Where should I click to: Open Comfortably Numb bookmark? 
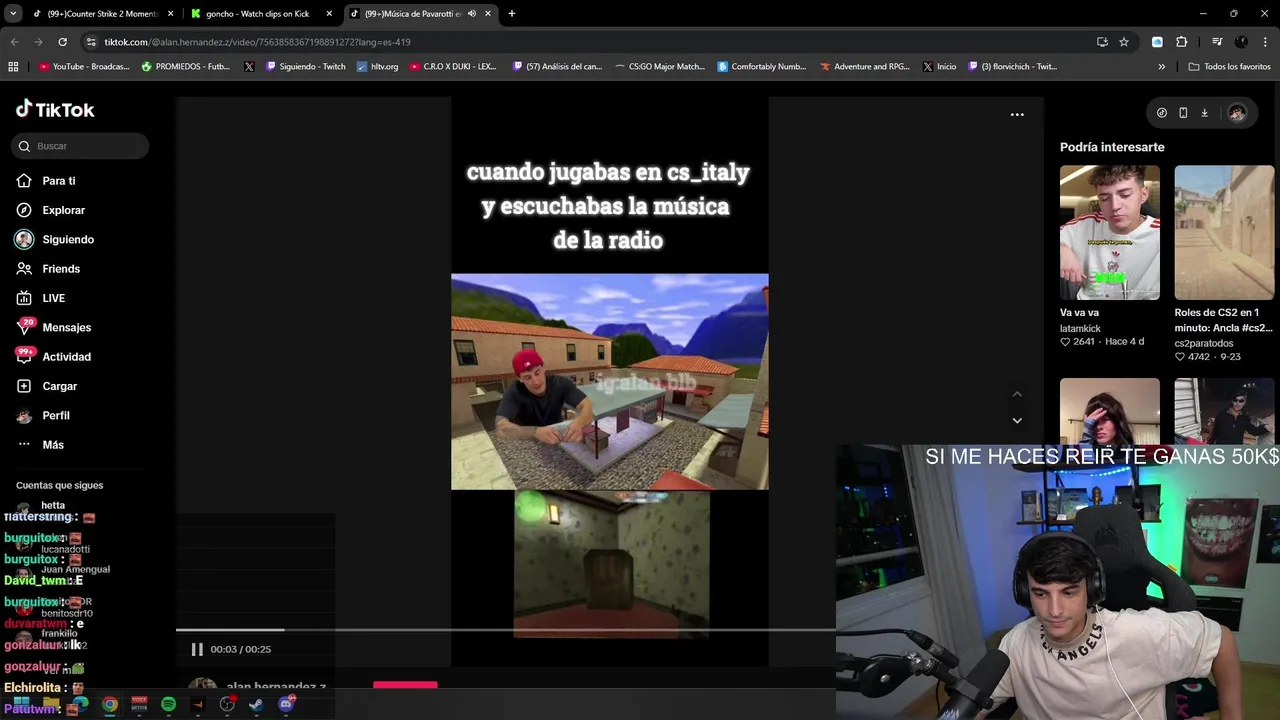pyautogui.click(x=762, y=67)
